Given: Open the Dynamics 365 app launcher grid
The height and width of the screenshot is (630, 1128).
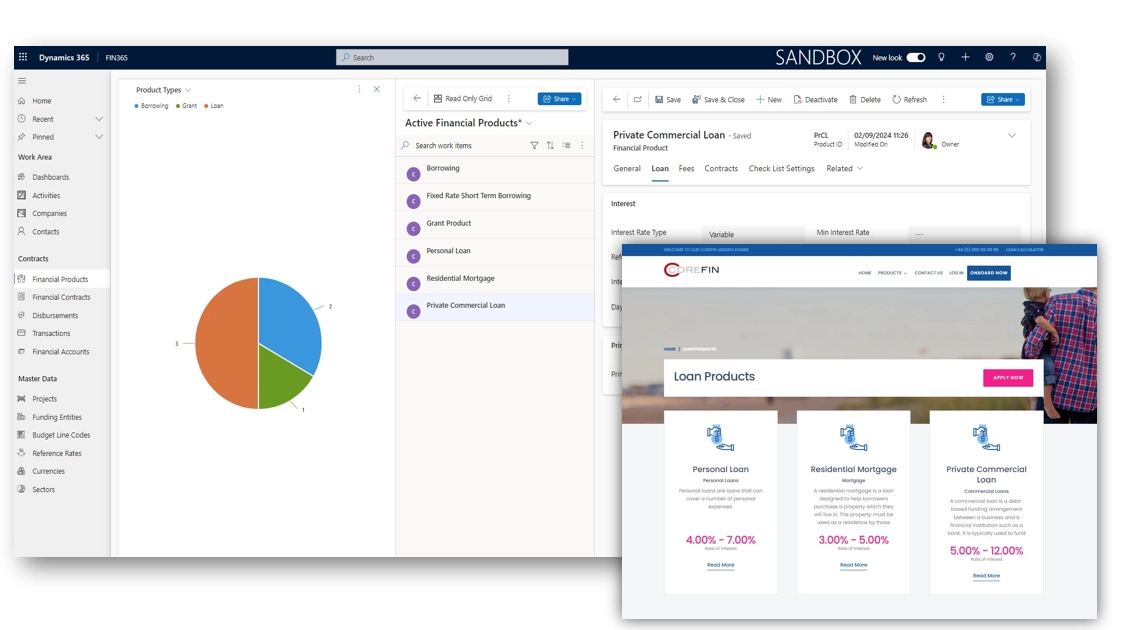Looking at the screenshot, I should 23,58.
